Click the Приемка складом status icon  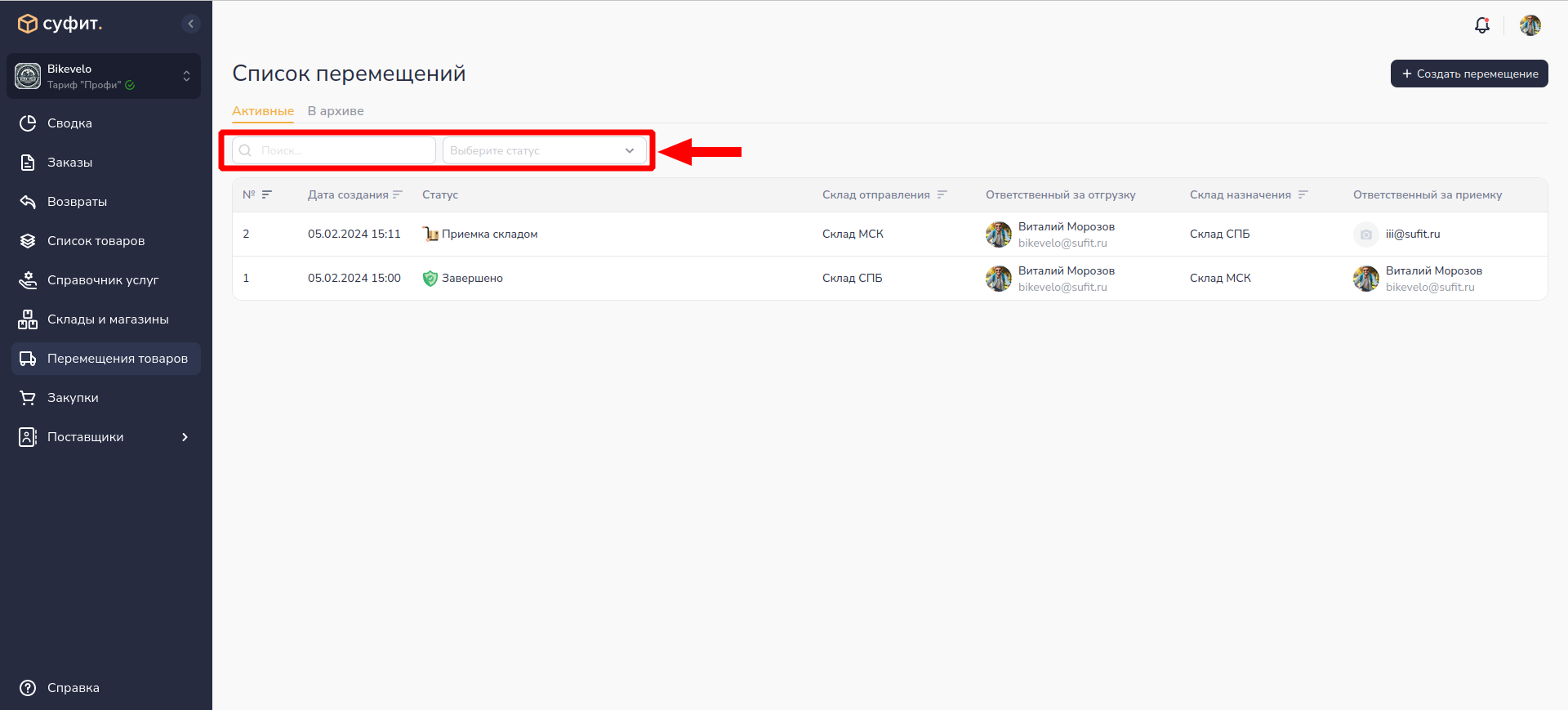pos(430,234)
